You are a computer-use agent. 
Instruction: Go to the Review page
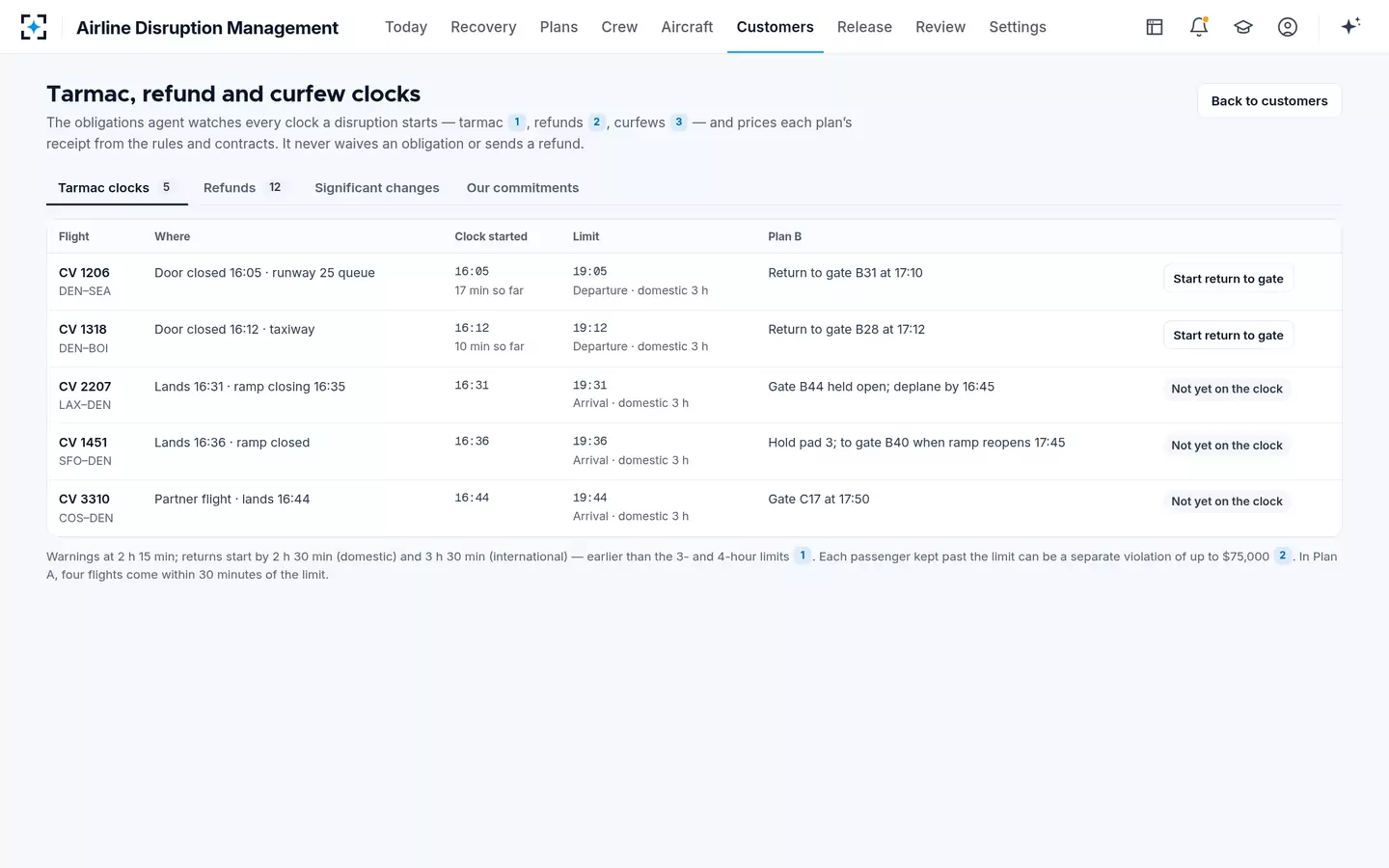[x=940, y=27]
